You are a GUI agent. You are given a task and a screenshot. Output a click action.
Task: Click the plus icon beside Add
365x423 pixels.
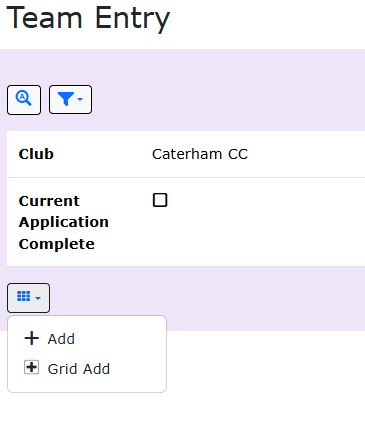(32, 338)
